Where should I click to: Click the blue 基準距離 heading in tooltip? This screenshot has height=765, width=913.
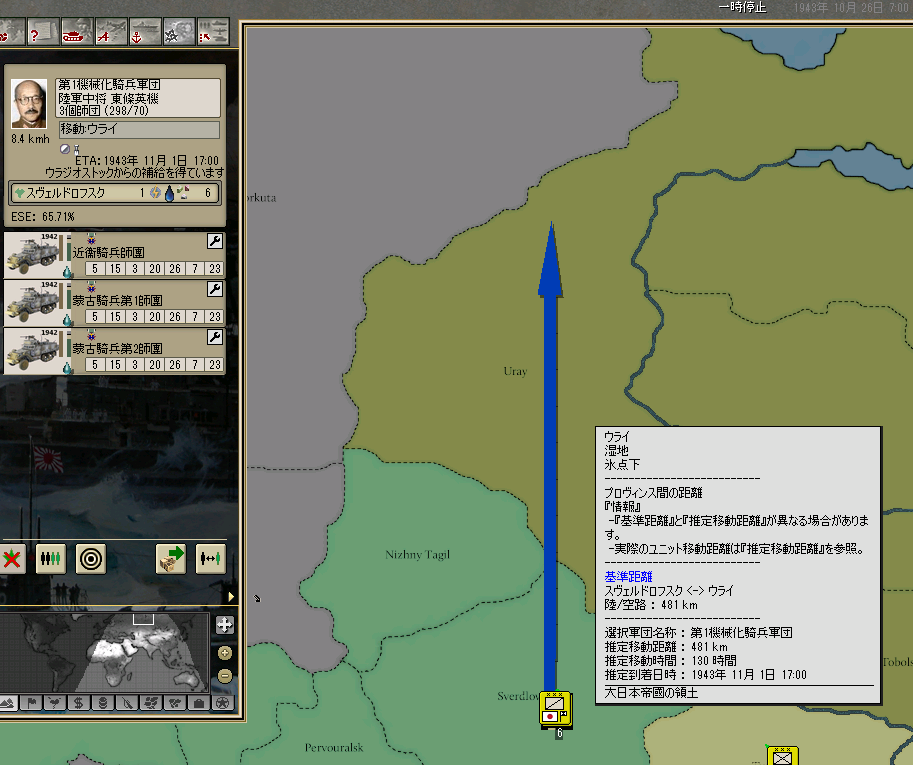tap(628, 577)
